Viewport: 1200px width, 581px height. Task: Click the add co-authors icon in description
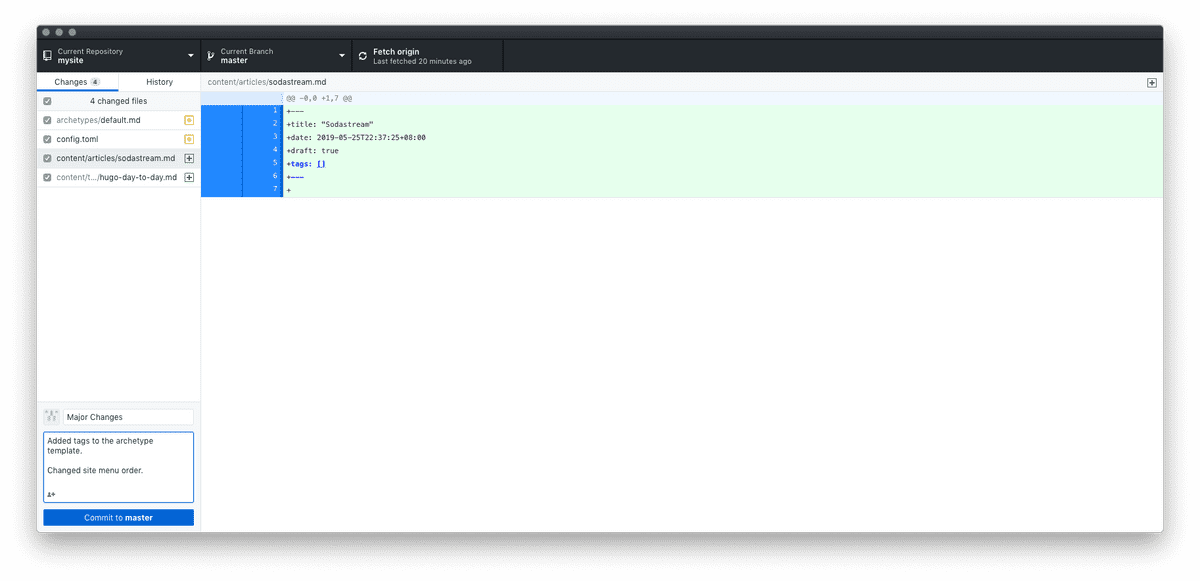click(51, 494)
